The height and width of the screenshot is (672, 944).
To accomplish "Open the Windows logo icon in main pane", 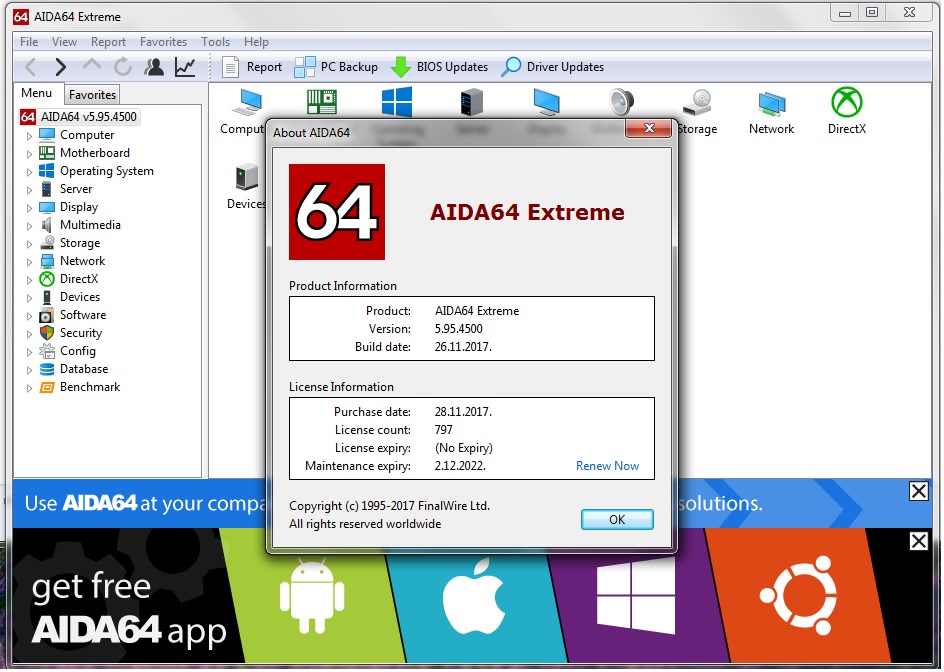I will 397,101.
